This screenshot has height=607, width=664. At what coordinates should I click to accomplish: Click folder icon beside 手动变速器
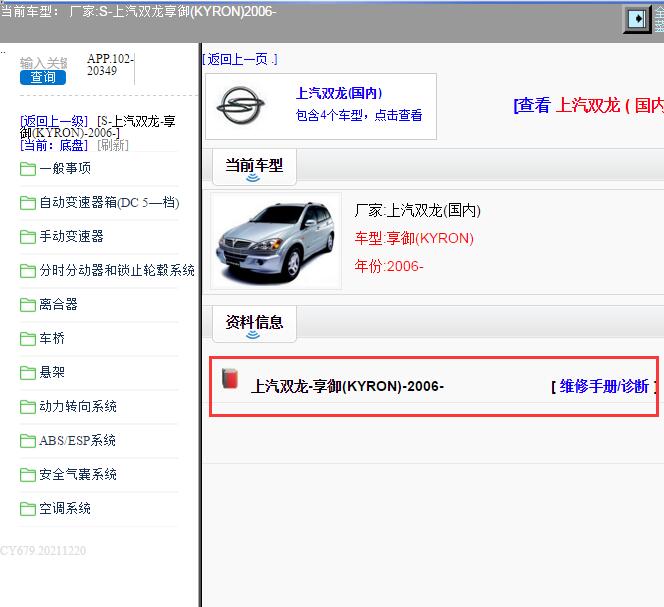coord(28,237)
